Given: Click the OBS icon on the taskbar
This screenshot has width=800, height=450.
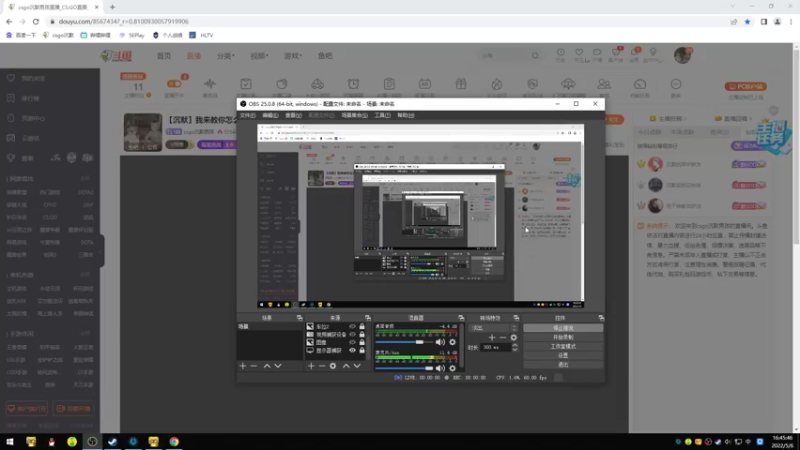Looking at the screenshot, I should (x=92, y=441).
